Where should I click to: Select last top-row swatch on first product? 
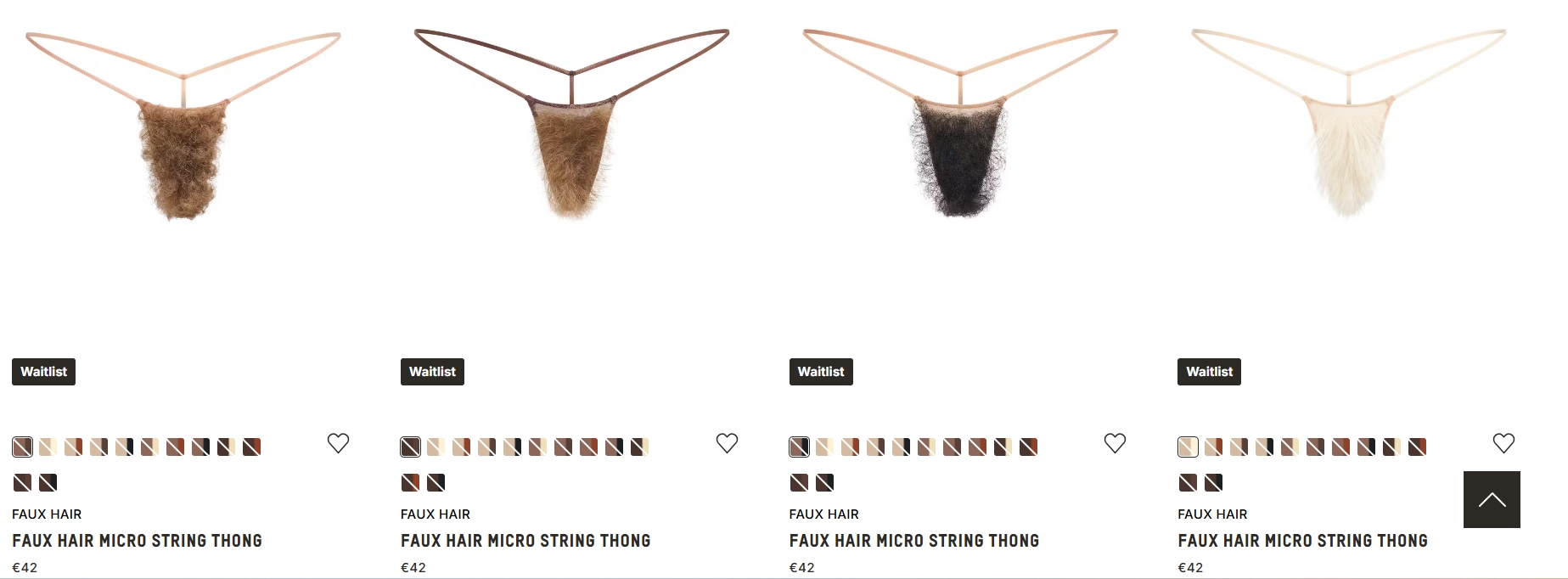(x=251, y=447)
